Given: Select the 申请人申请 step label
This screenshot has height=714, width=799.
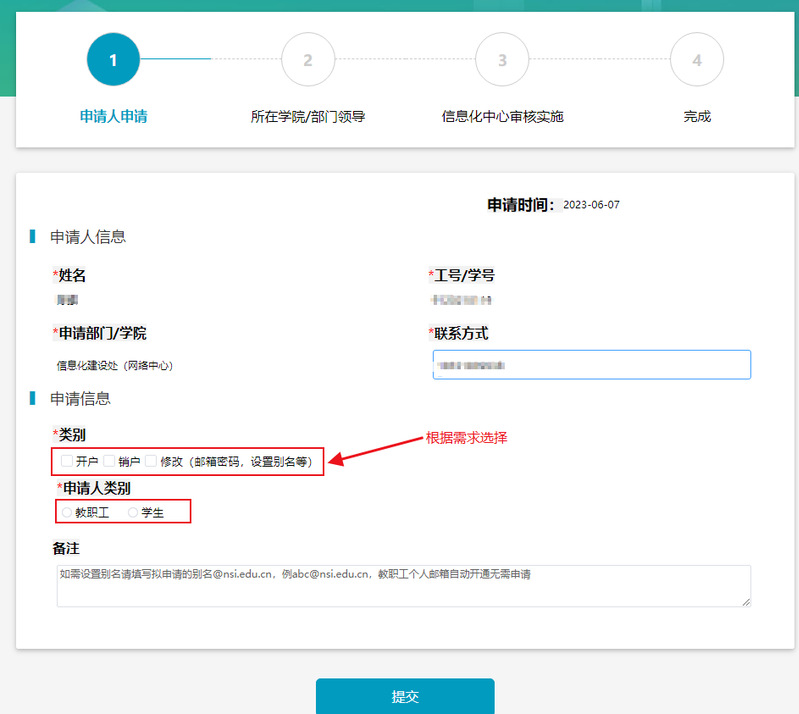Looking at the screenshot, I should [x=113, y=116].
